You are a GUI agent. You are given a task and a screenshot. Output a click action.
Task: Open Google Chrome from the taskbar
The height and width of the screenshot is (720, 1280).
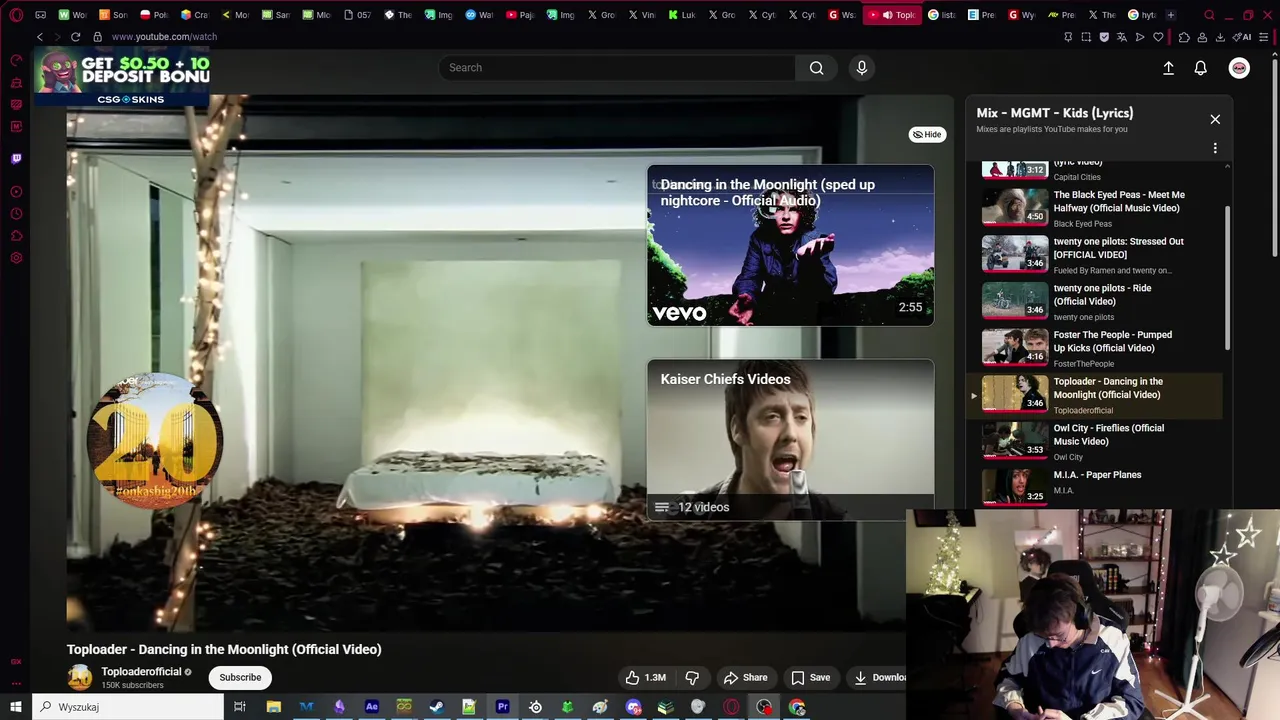pos(797,707)
